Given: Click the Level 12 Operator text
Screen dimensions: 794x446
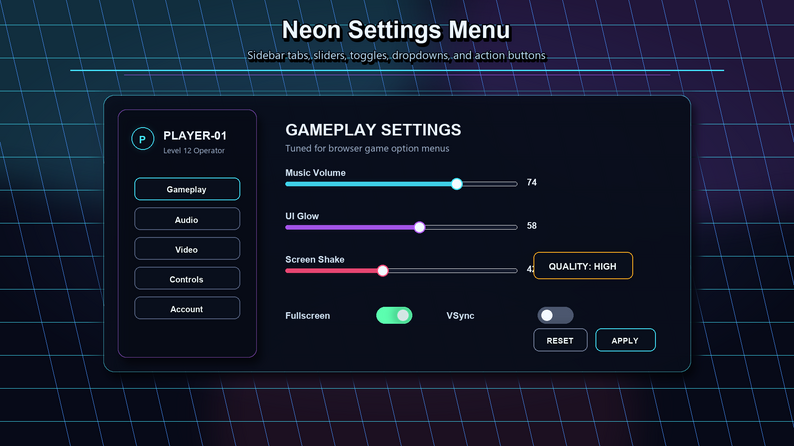Looking at the screenshot, I should pos(194,150).
